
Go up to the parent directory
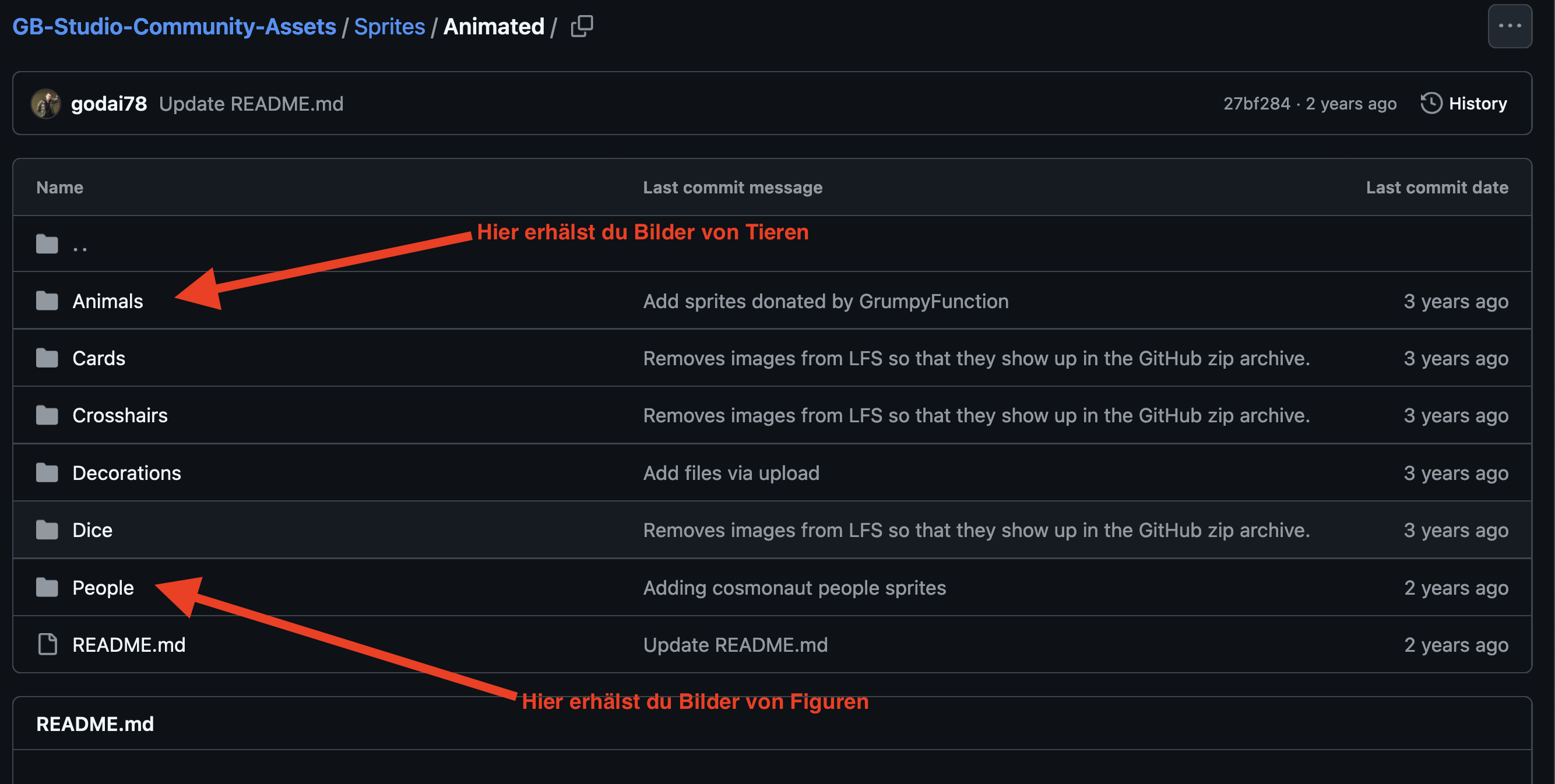tap(80, 245)
